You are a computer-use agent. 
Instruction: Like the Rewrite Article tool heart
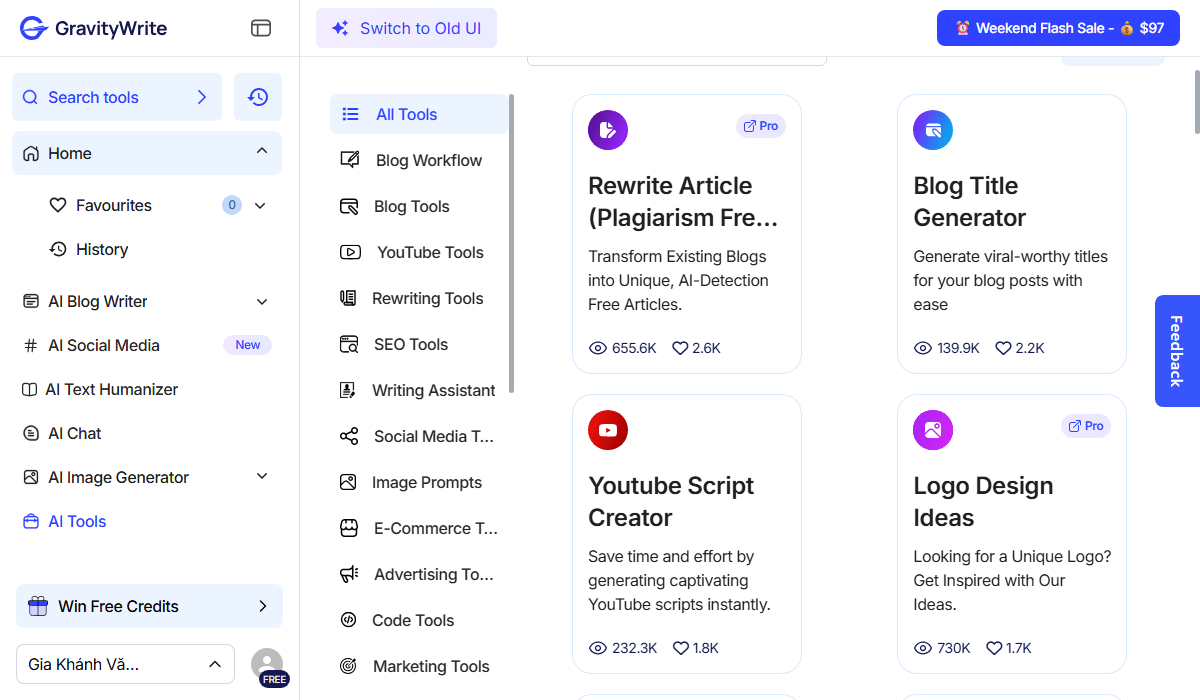point(680,348)
